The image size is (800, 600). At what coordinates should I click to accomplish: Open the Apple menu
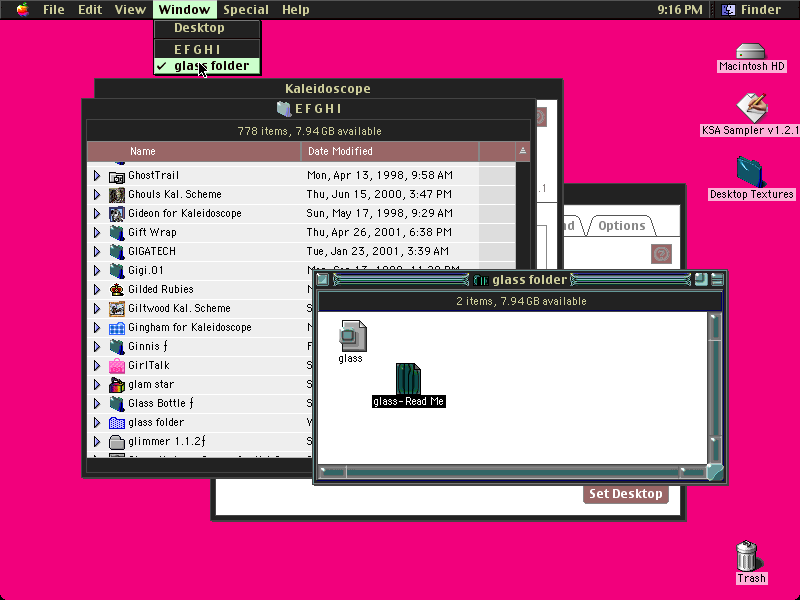[x=22, y=9]
